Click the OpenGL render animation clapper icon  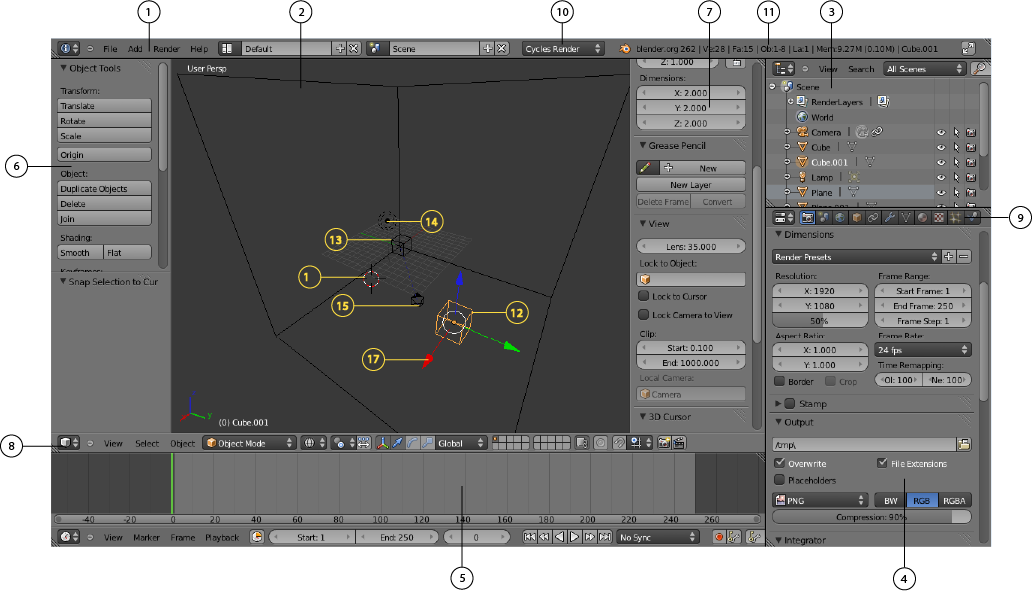coord(679,444)
